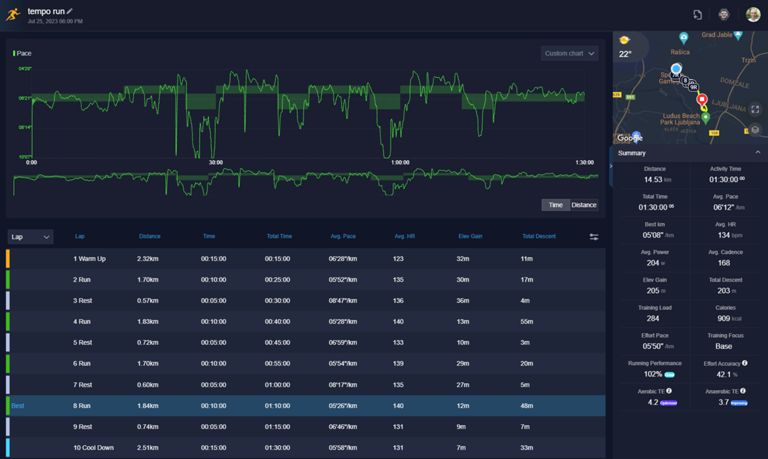Select the '5 Rest' lap row

click(306, 343)
